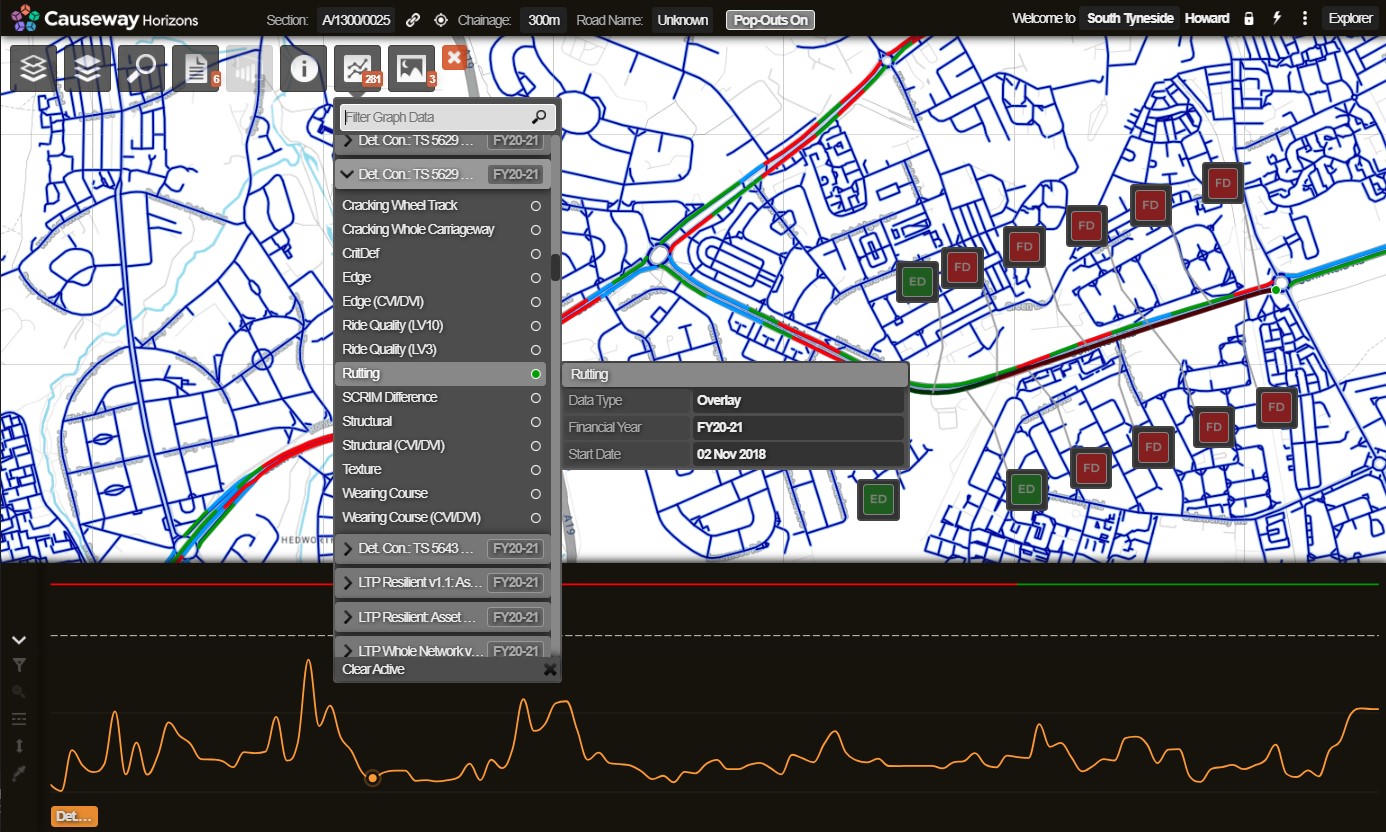Screen dimensions: 1386x832
Task: Click the Filter Graph Data search field
Action: [434, 117]
